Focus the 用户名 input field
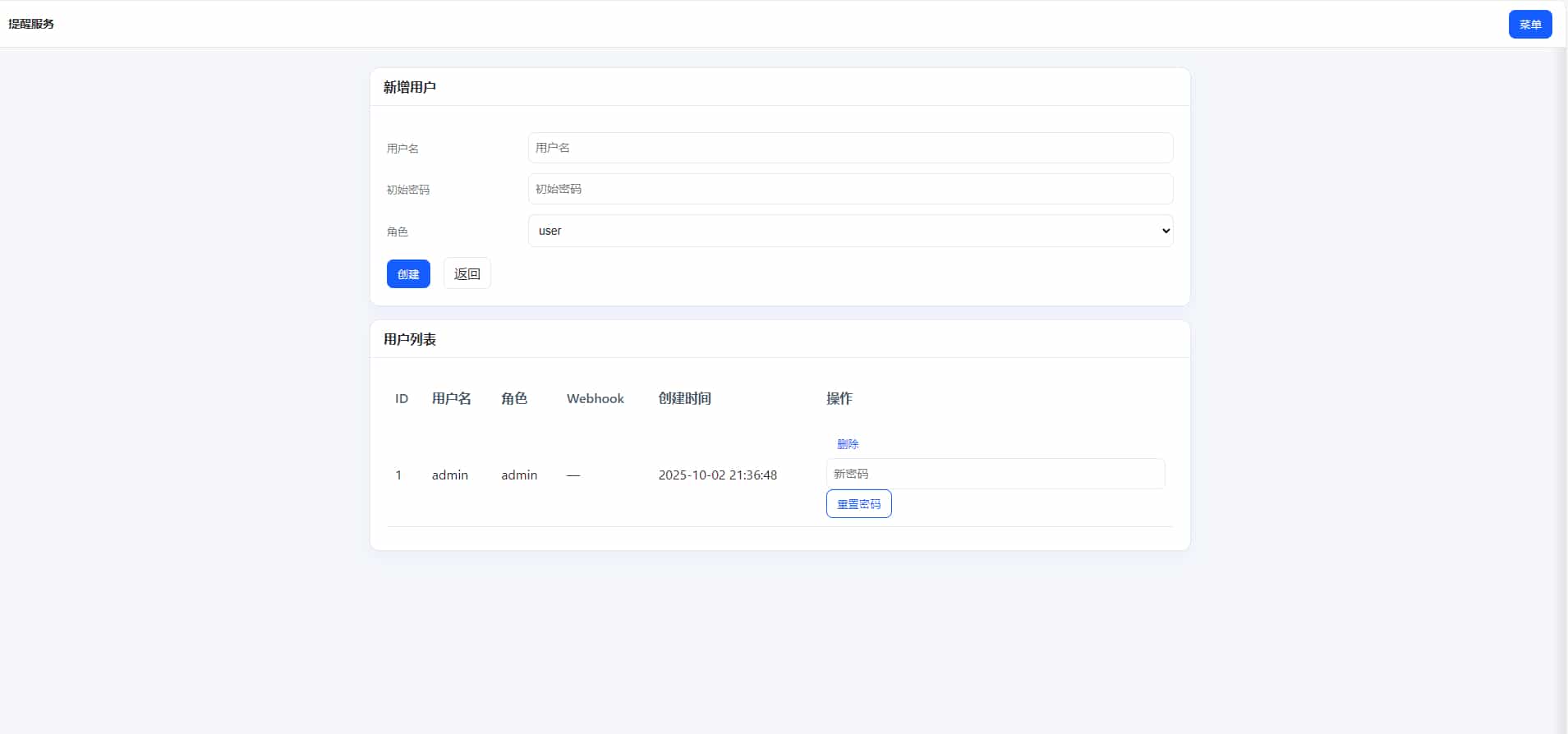1568x734 pixels. [x=849, y=148]
